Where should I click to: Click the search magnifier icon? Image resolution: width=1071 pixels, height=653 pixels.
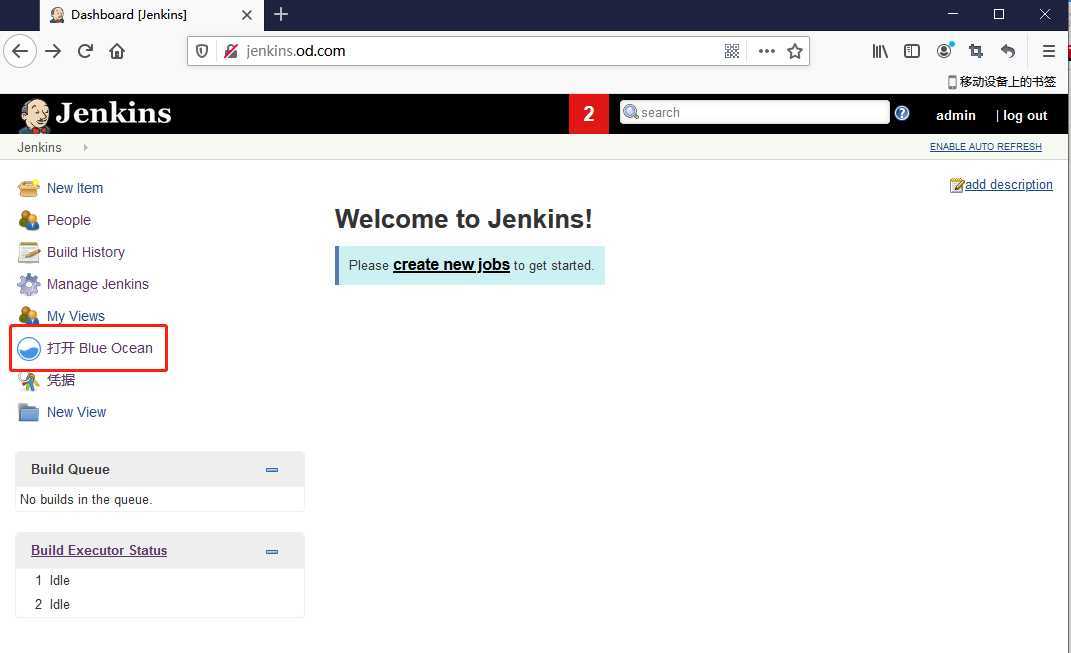[630, 112]
